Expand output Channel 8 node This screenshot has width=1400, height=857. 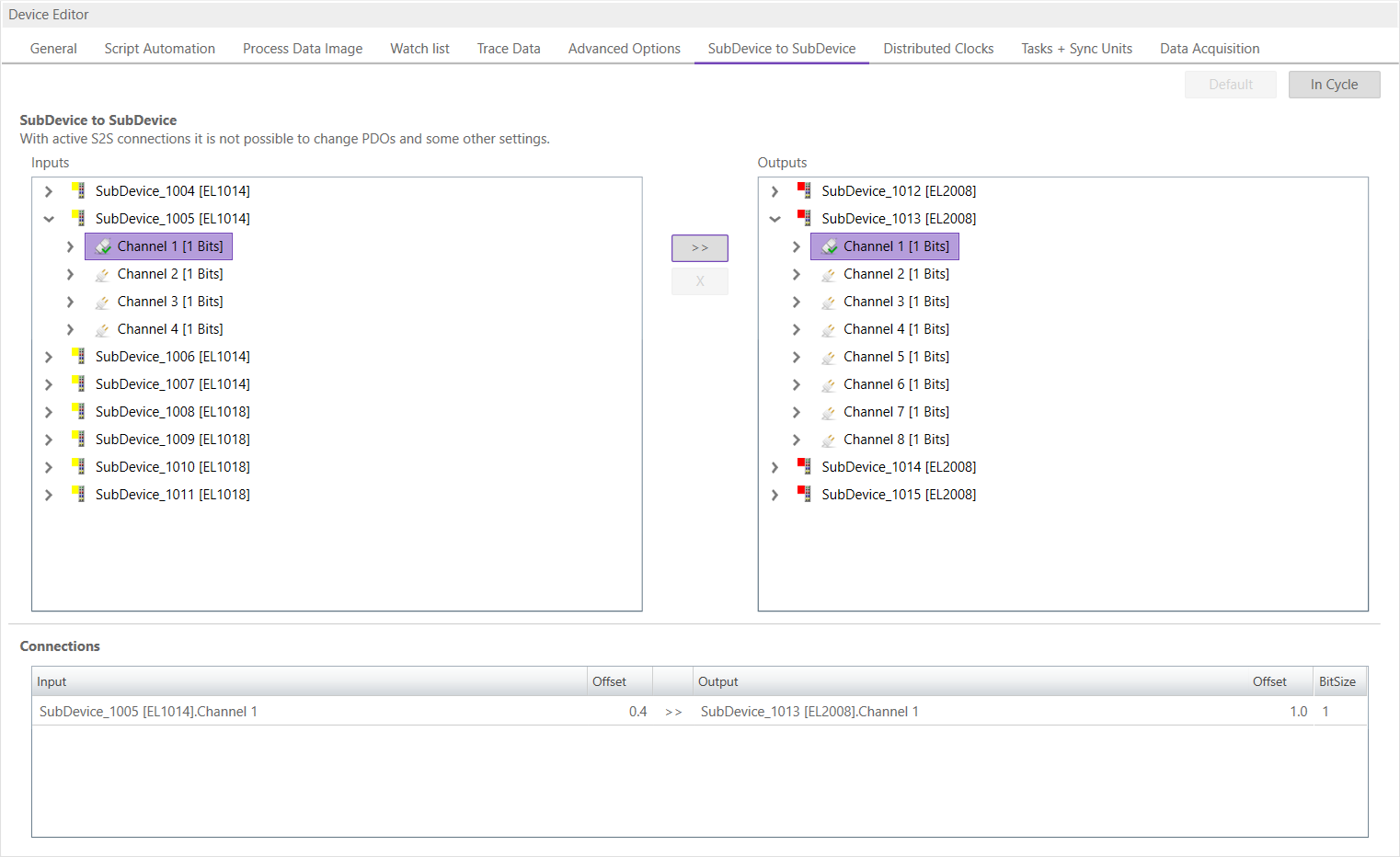click(x=797, y=440)
